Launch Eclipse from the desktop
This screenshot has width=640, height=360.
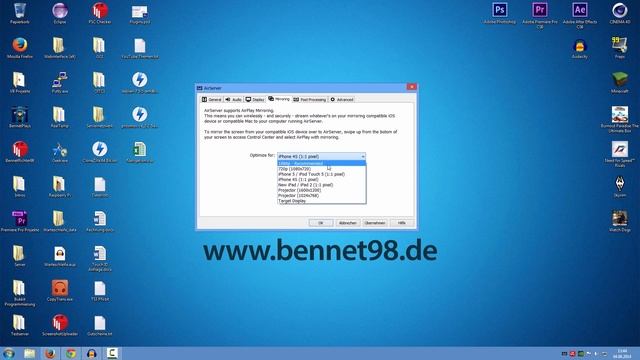(x=60, y=13)
